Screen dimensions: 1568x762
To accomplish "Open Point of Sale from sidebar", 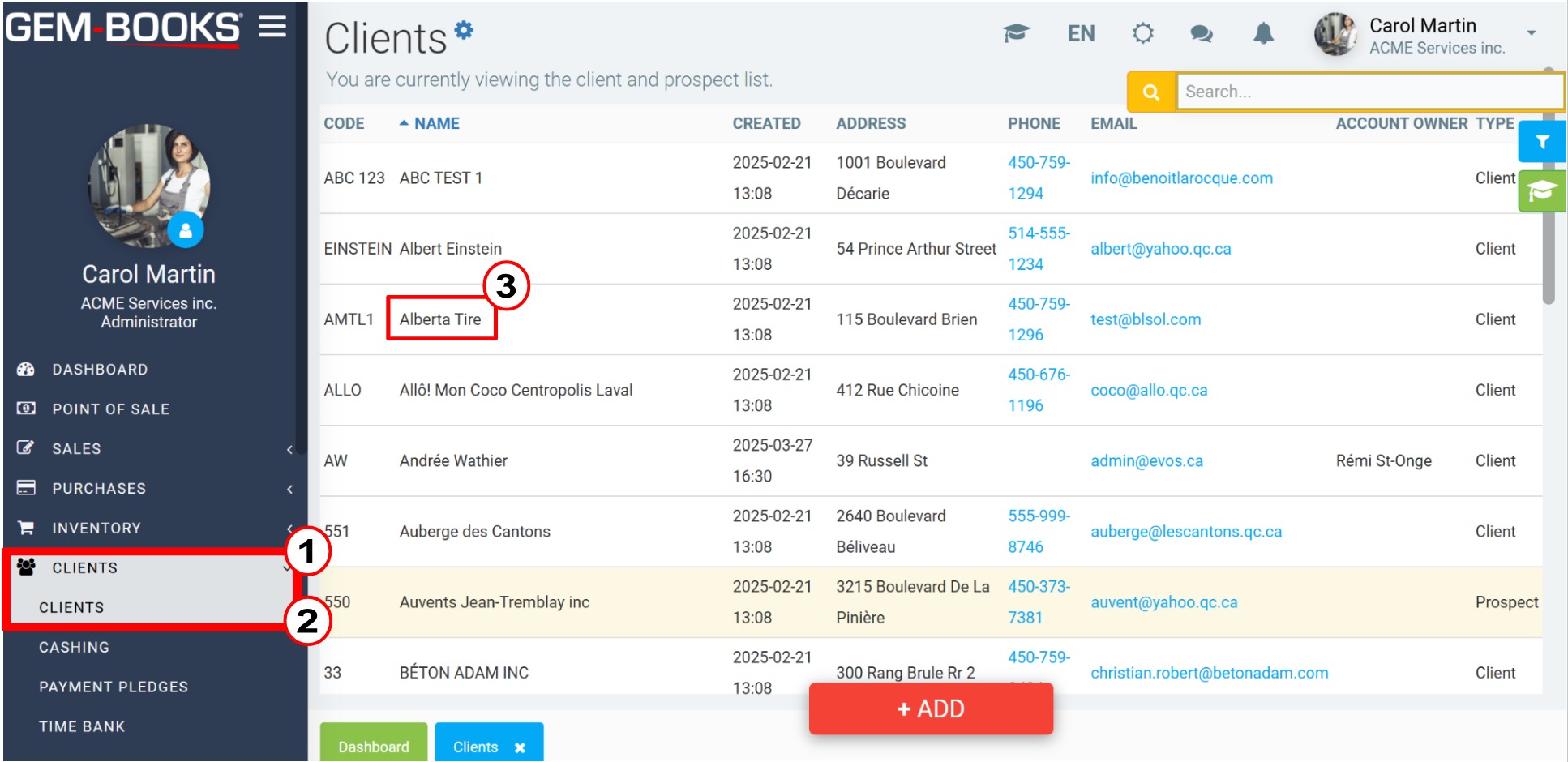I will 110,409.
